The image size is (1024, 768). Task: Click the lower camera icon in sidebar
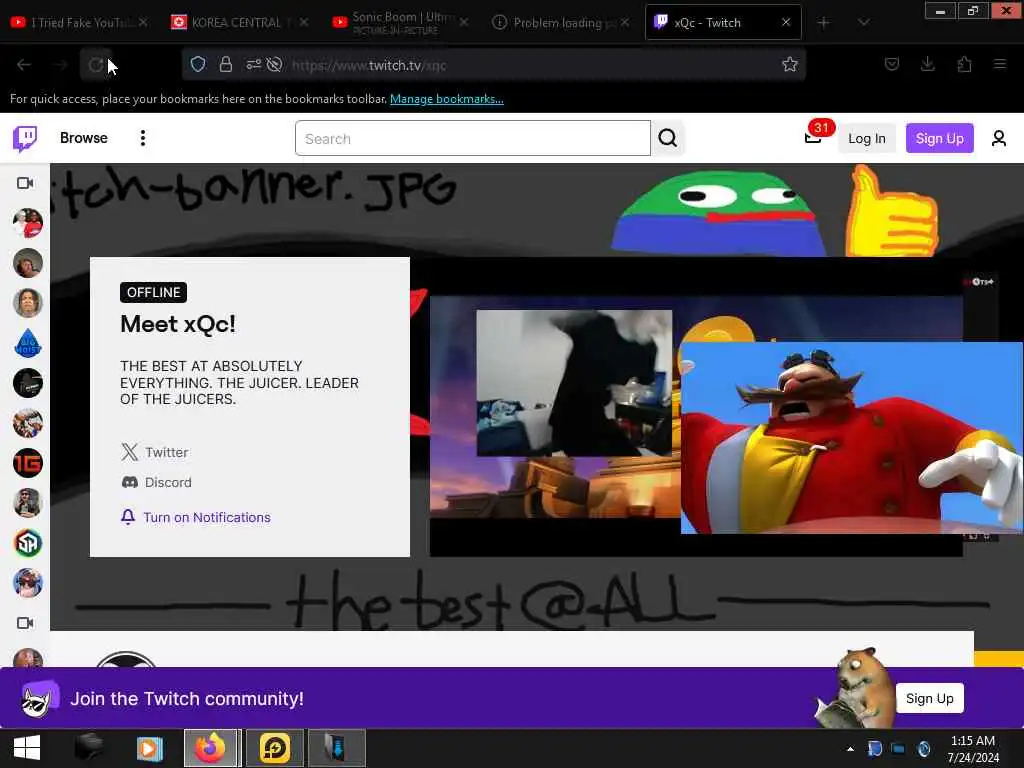click(x=25, y=622)
